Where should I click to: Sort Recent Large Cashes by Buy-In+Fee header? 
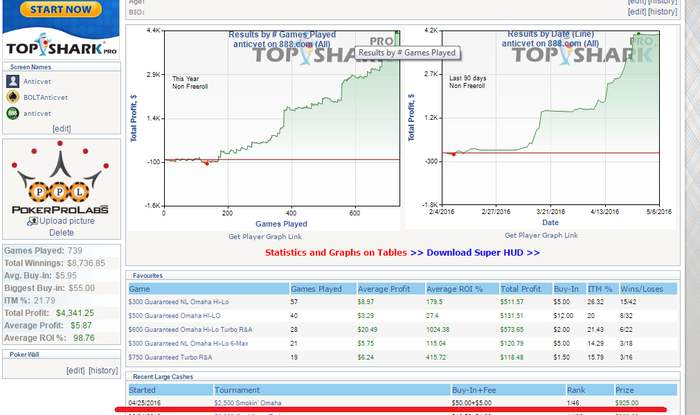point(508,390)
